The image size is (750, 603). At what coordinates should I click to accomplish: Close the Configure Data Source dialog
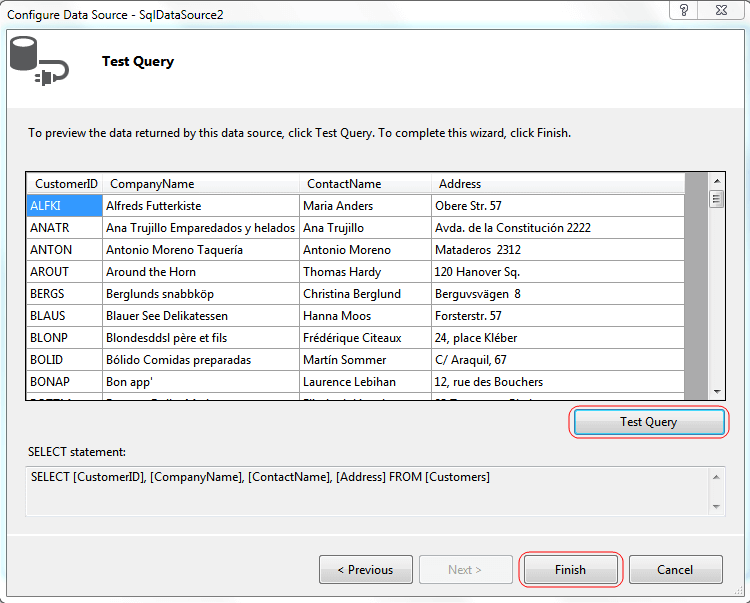[722, 10]
